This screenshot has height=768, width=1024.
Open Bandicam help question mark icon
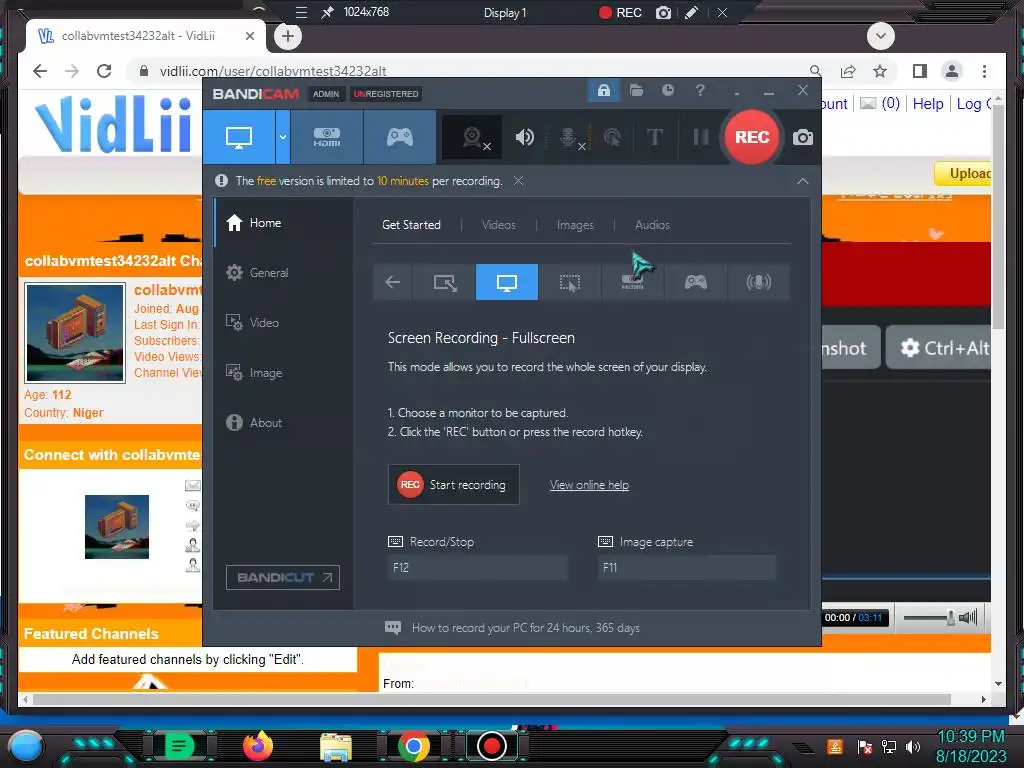point(699,90)
